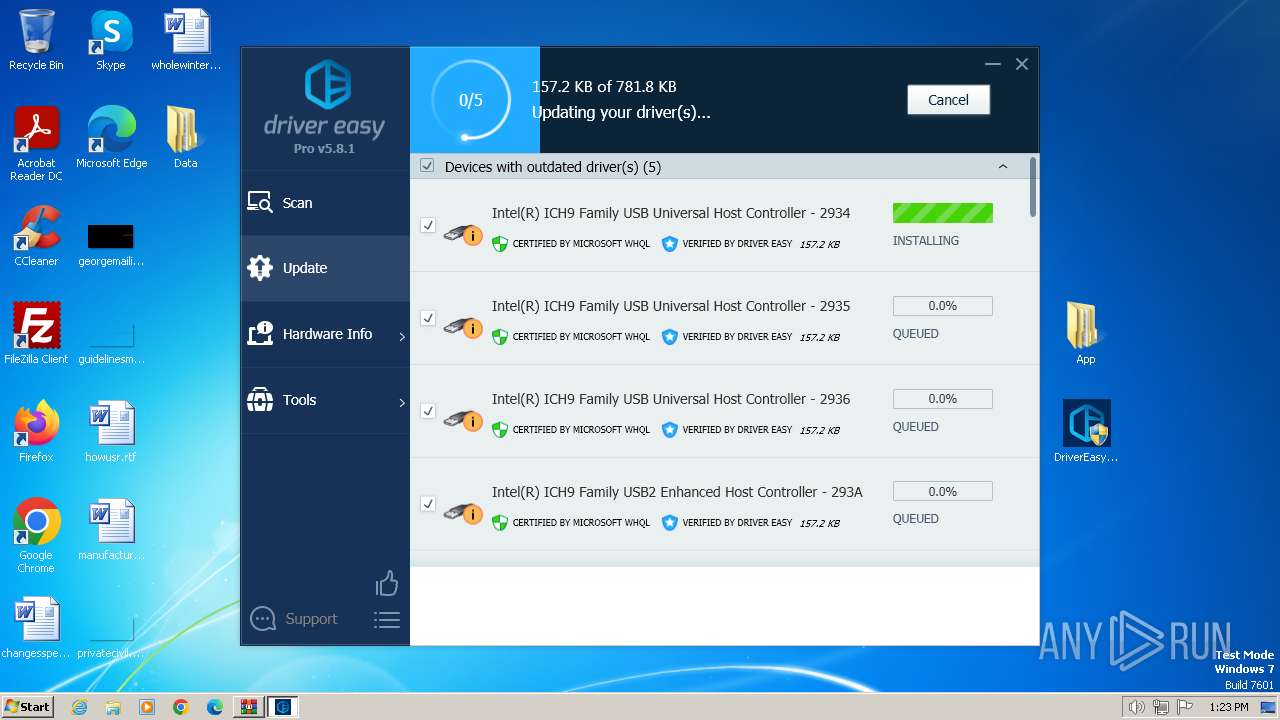Click the USB device icon for controller 2936
Viewport: 1280px width, 720px height.
coord(463,420)
